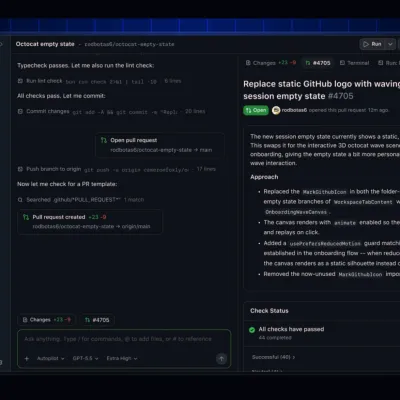Click 'All checks pass. Let me commit:' text

[x=61, y=96]
